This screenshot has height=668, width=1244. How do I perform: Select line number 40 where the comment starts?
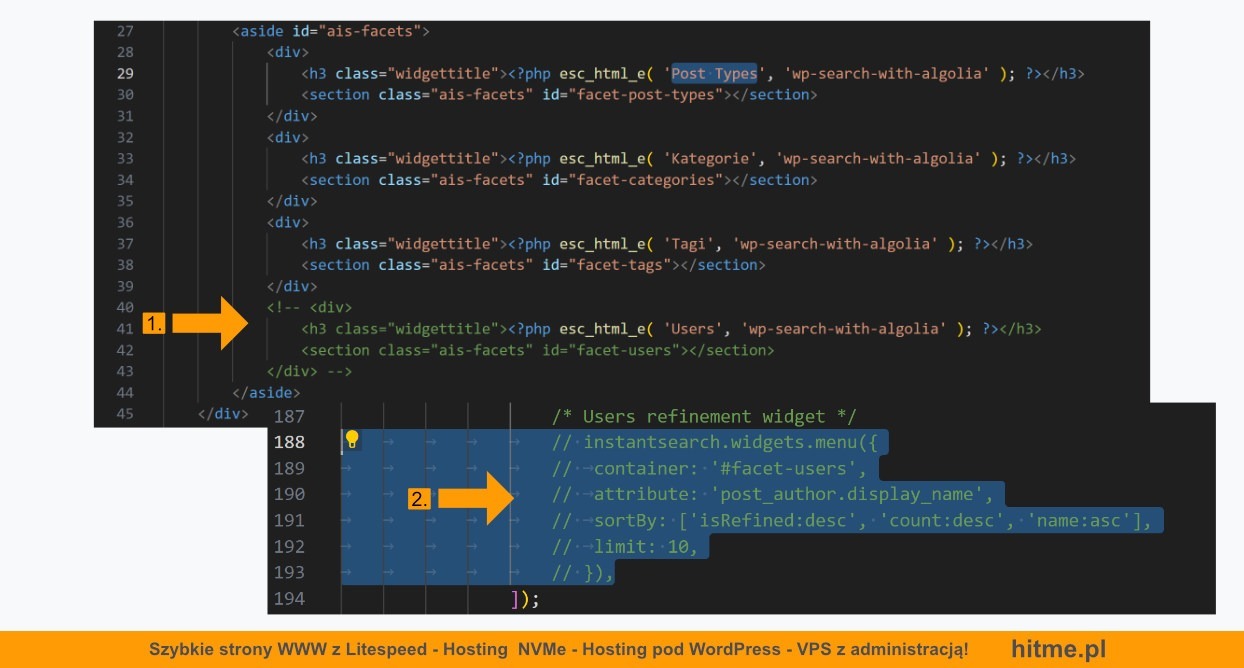pyautogui.click(x=125, y=307)
